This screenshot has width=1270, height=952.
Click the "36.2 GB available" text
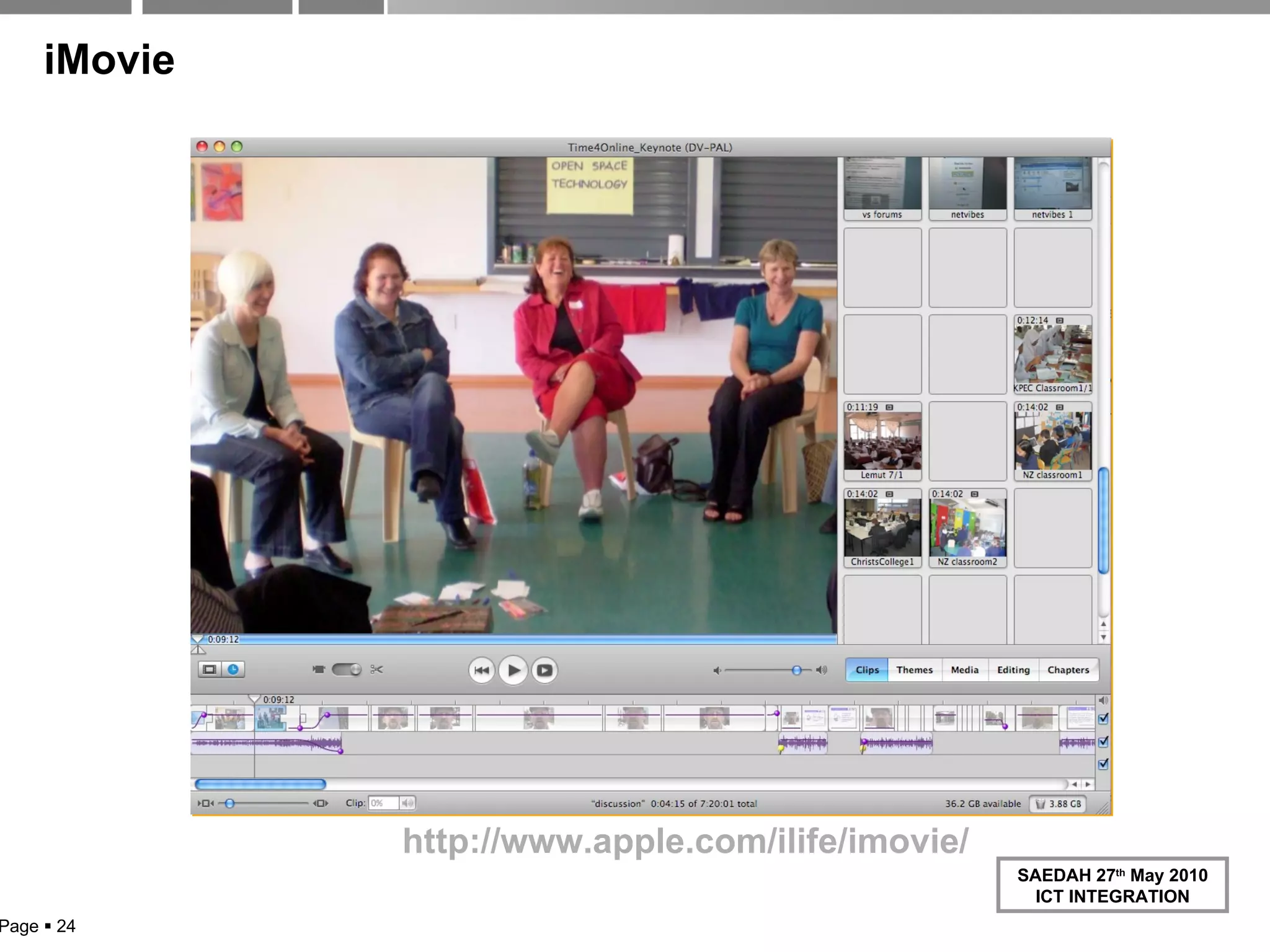(x=983, y=804)
